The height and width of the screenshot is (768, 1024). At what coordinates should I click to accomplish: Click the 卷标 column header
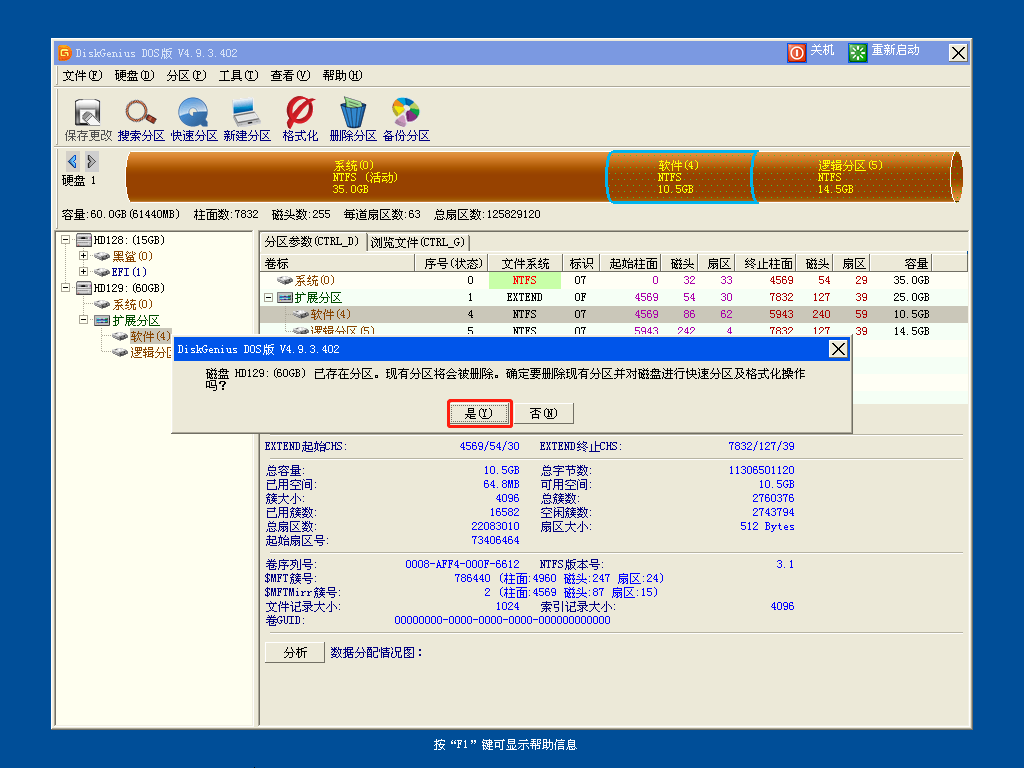(338, 263)
